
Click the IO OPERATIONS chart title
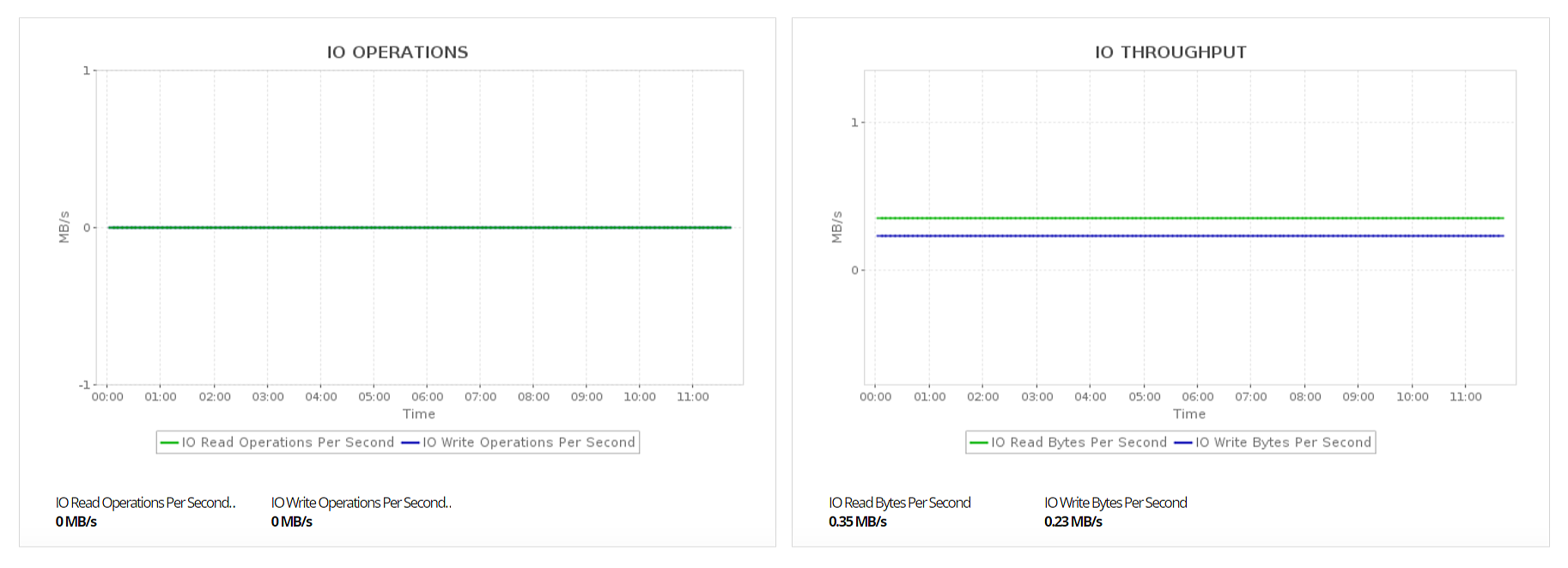[398, 52]
